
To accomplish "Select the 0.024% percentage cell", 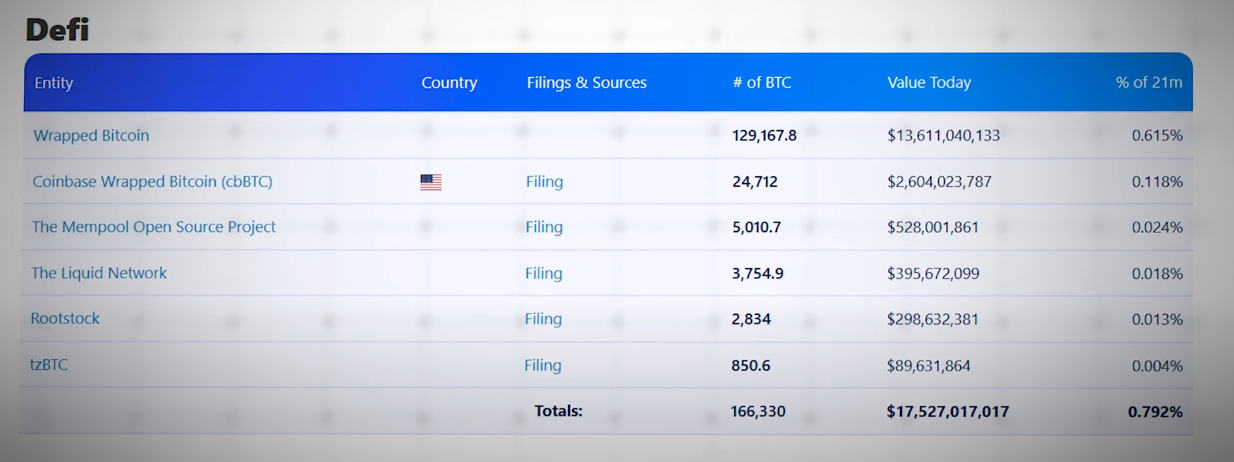I will (1158, 227).
